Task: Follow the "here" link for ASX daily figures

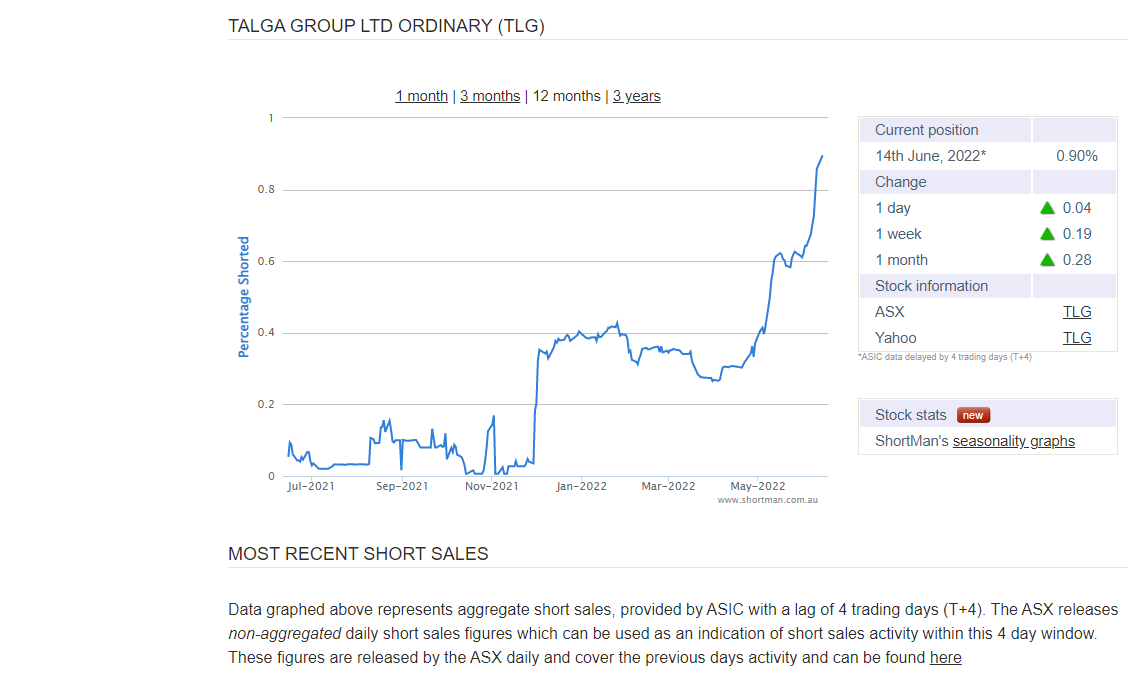Action: [945, 658]
